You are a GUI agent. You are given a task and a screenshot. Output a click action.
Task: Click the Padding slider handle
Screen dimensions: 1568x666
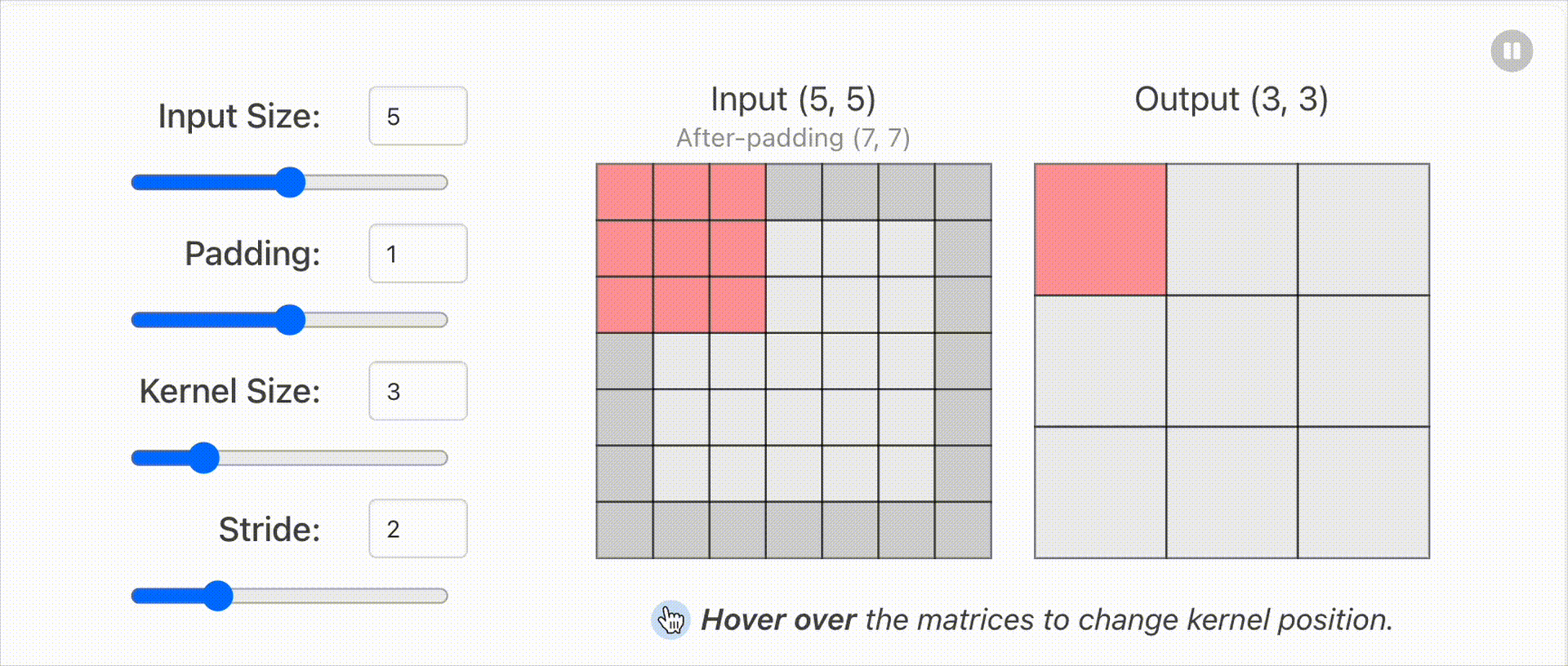pos(290,320)
